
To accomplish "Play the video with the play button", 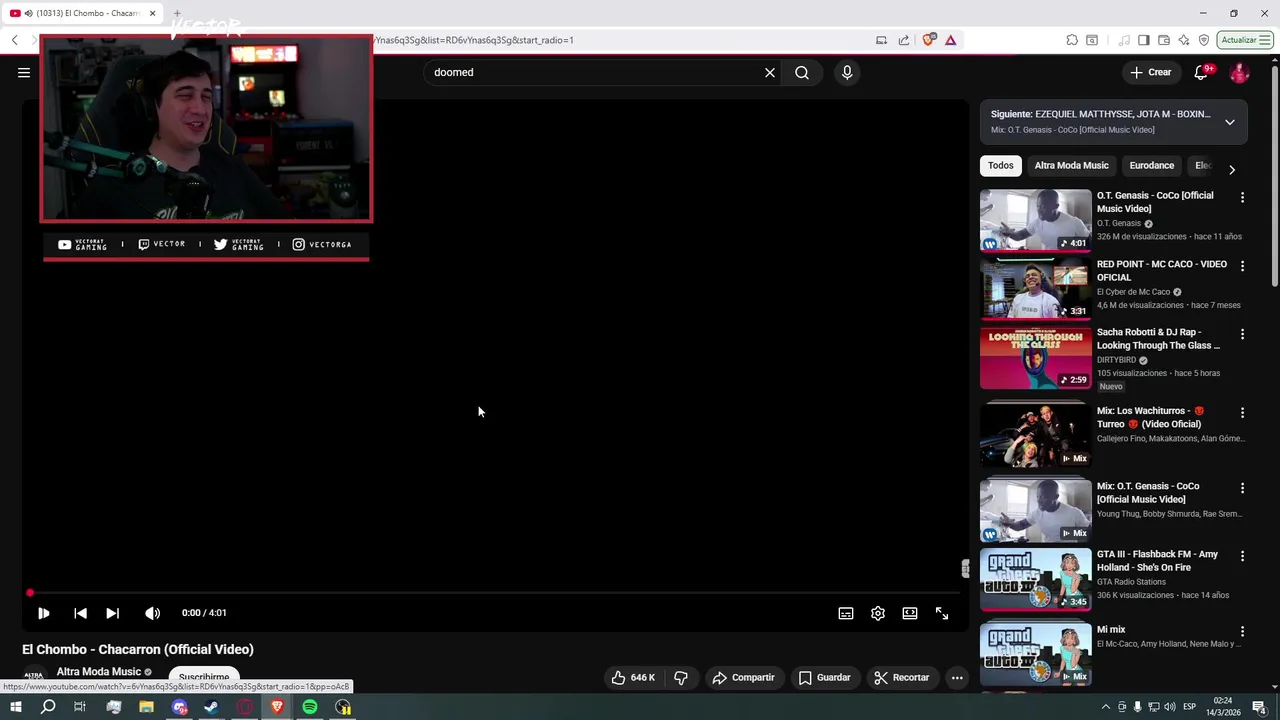I will (x=43, y=613).
